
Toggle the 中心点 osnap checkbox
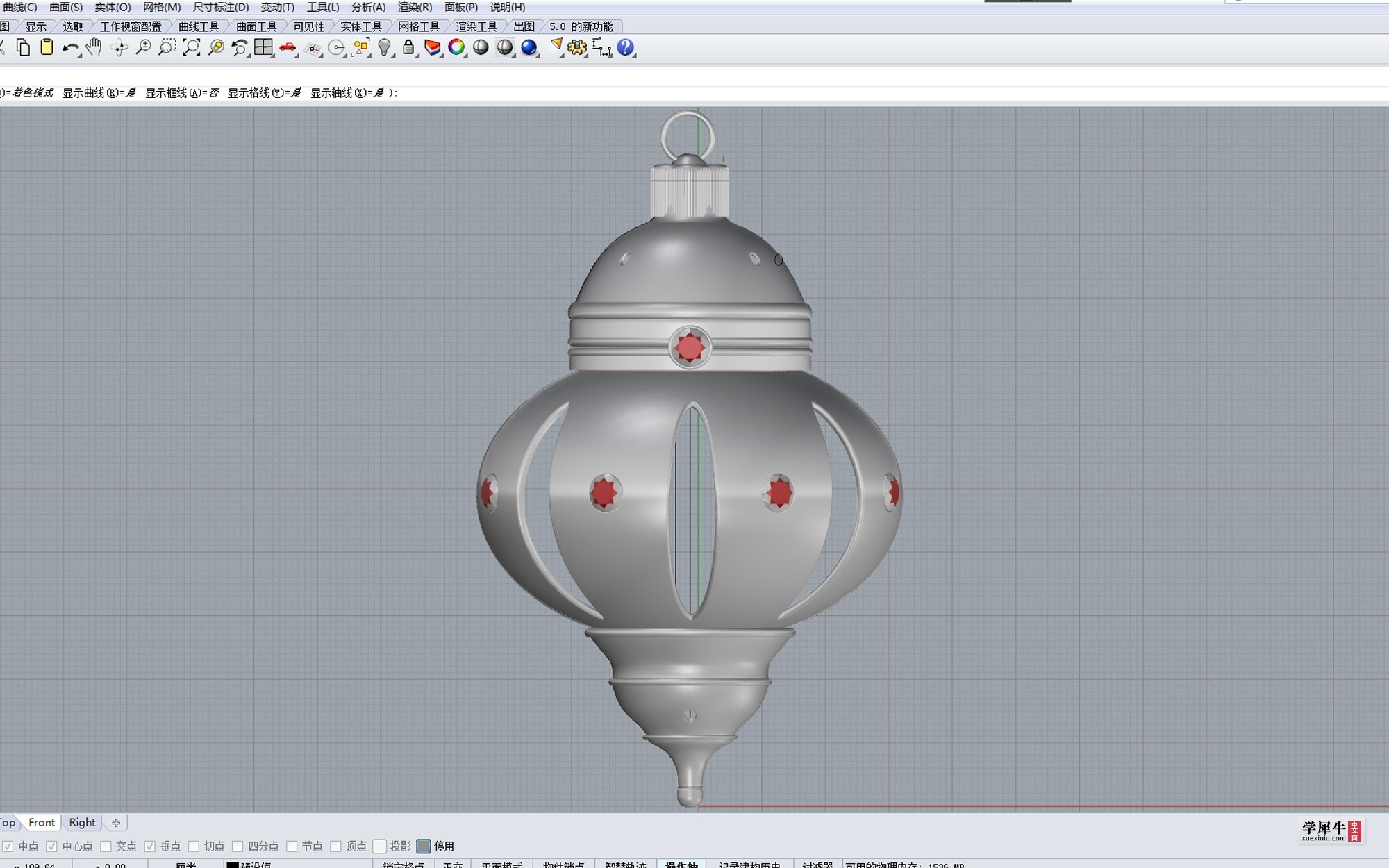51,846
